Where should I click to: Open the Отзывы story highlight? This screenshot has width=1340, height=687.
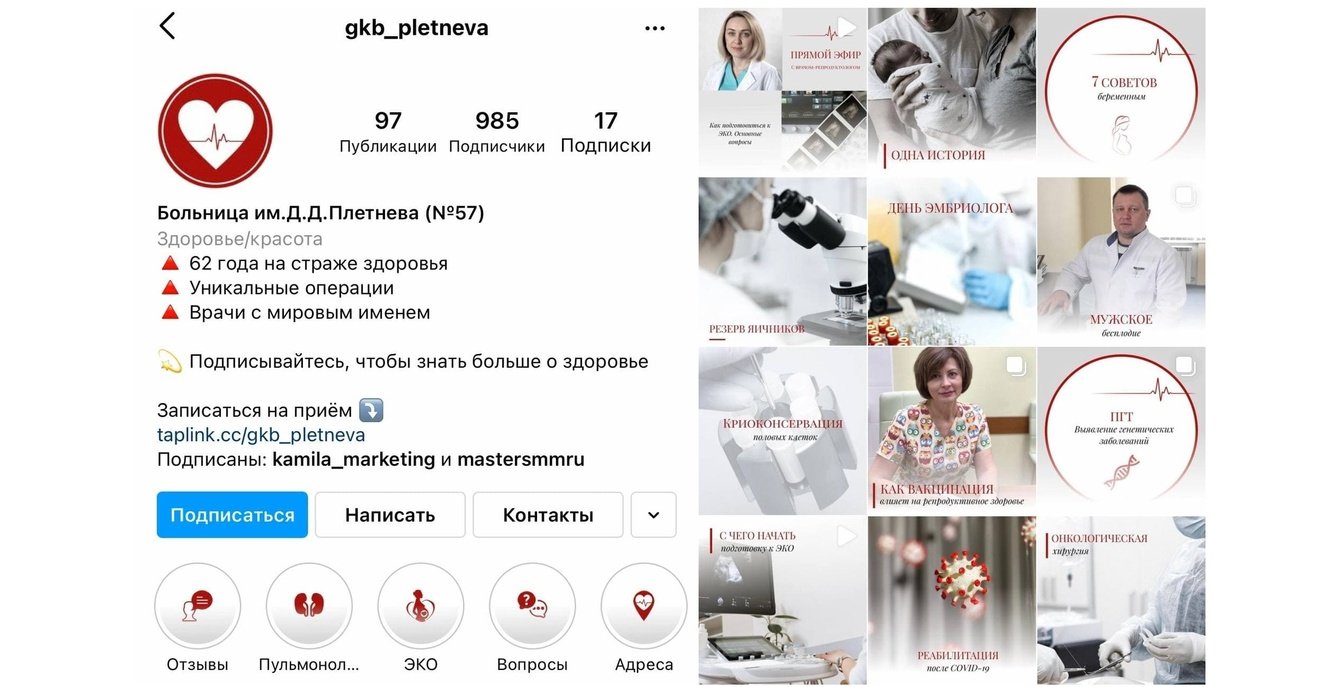click(198, 607)
